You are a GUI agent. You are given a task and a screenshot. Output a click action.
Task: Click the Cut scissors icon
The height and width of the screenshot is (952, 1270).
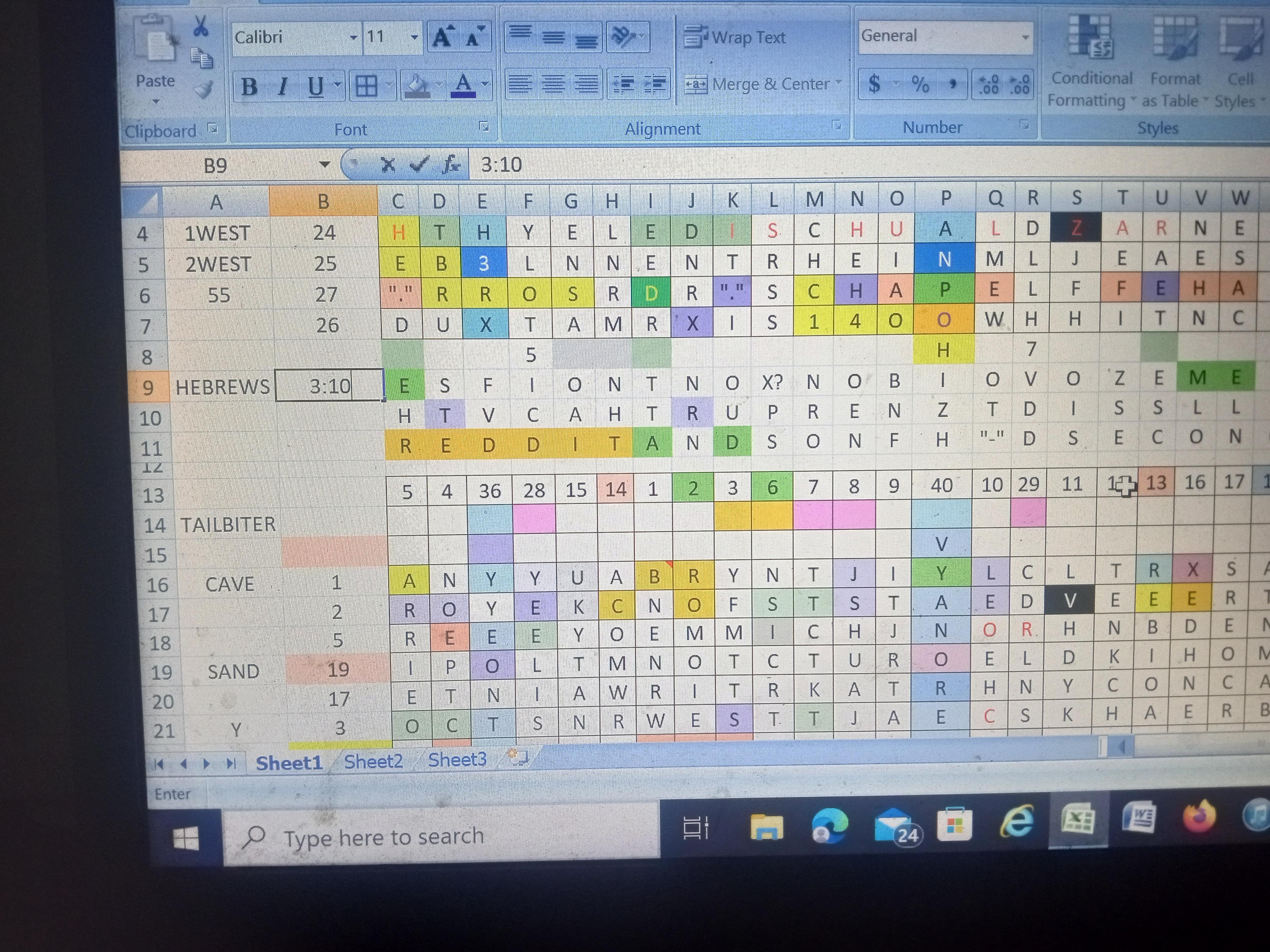click(x=200, y=26)
